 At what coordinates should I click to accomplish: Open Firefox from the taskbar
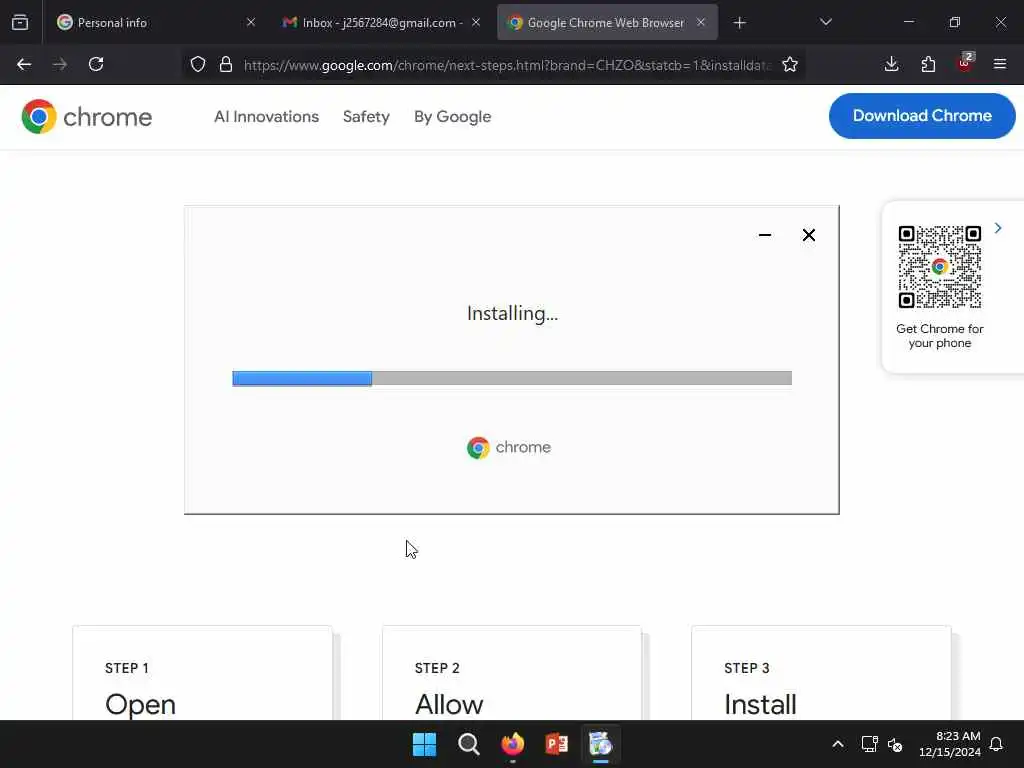513,744
